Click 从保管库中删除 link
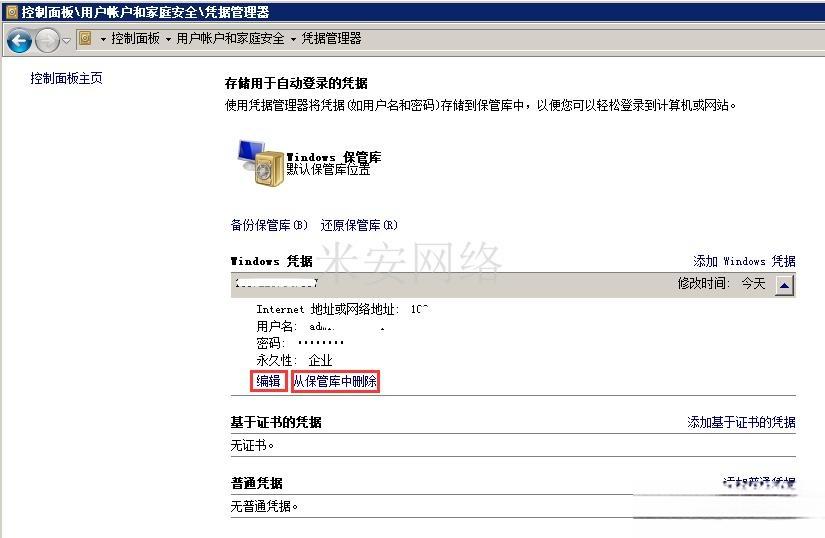825x538 pixels. pos(335,381)
